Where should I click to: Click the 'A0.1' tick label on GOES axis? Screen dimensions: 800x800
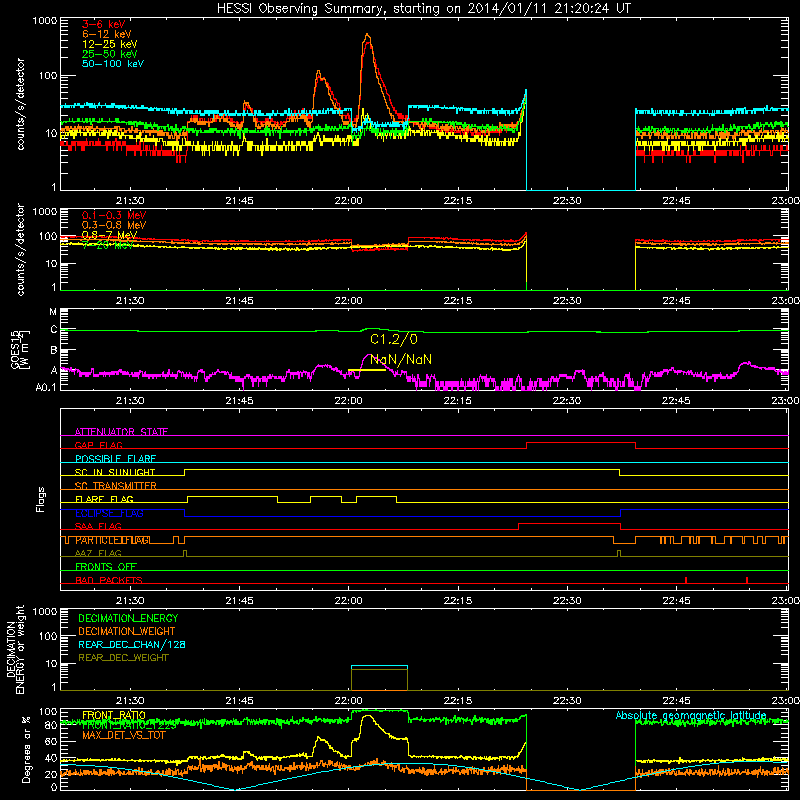click(x=46, y=388)
